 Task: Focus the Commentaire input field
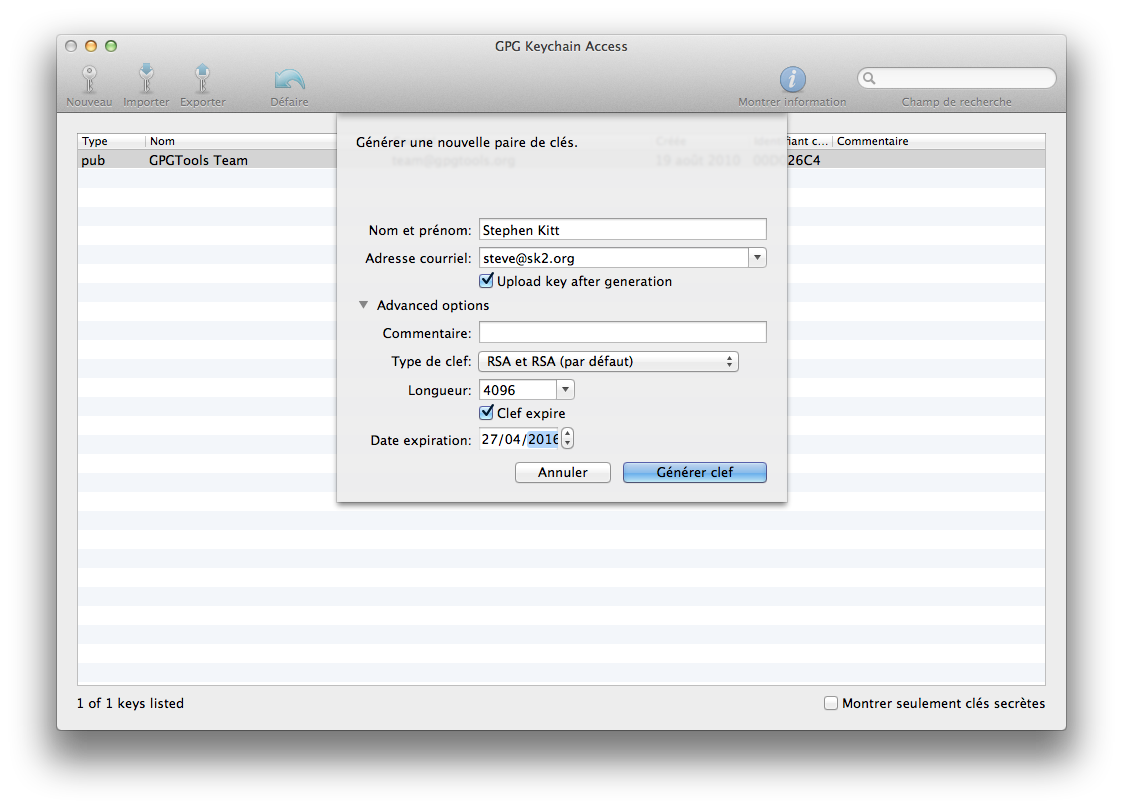tap(622, 332)
